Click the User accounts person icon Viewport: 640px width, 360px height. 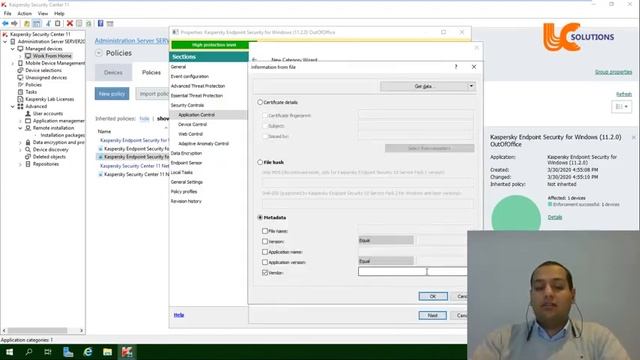tap(28, 113)
